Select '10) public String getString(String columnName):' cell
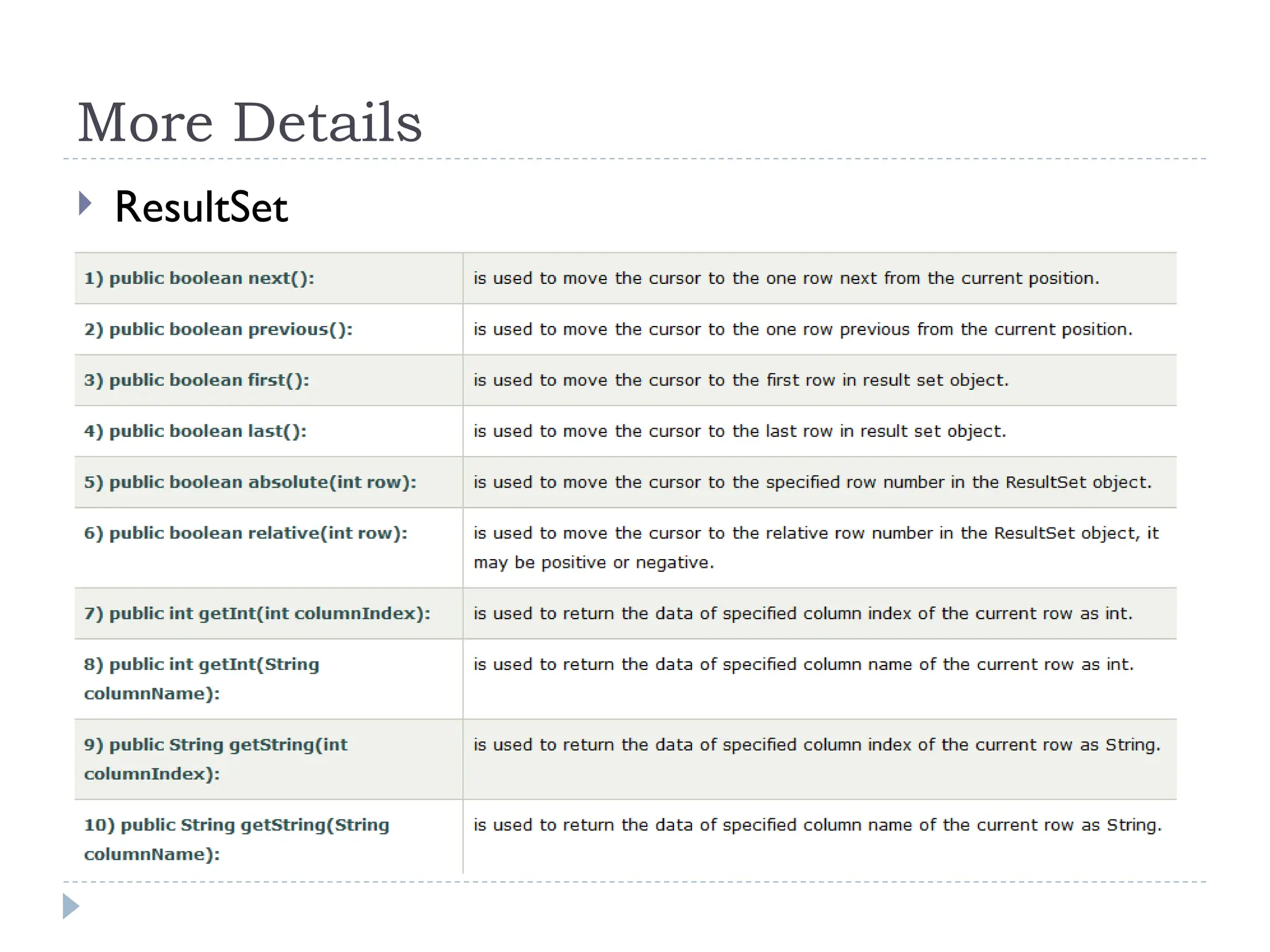Screen dimensions: 1270x952 coord(269,837)
